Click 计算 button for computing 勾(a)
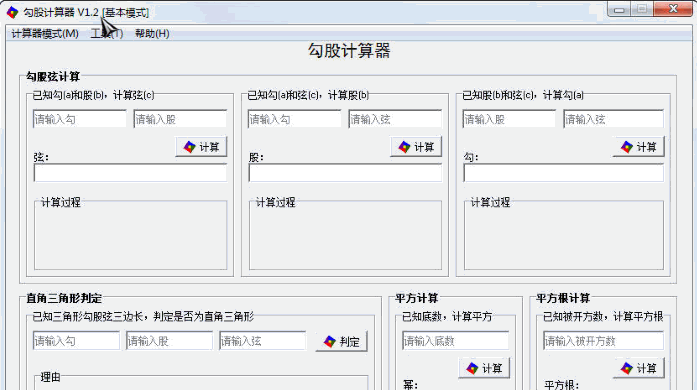Screen dimensions: 697x390 tap(638, 147)
